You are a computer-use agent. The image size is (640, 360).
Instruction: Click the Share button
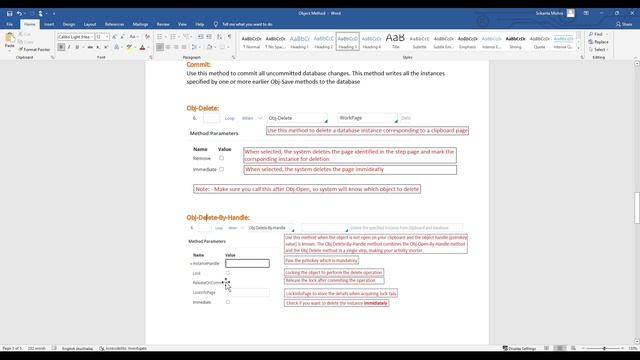[x=624, y=24]
